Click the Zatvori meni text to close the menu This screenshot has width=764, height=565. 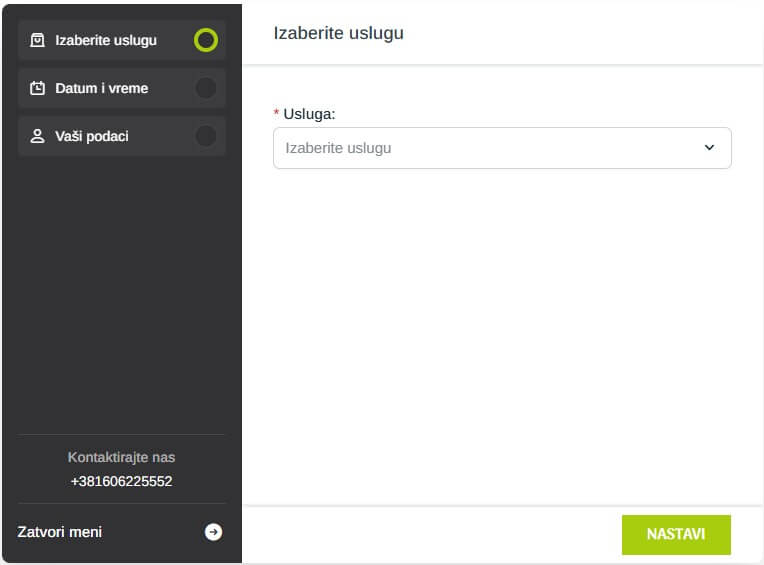pyautogui.click(x=60, y=532)
